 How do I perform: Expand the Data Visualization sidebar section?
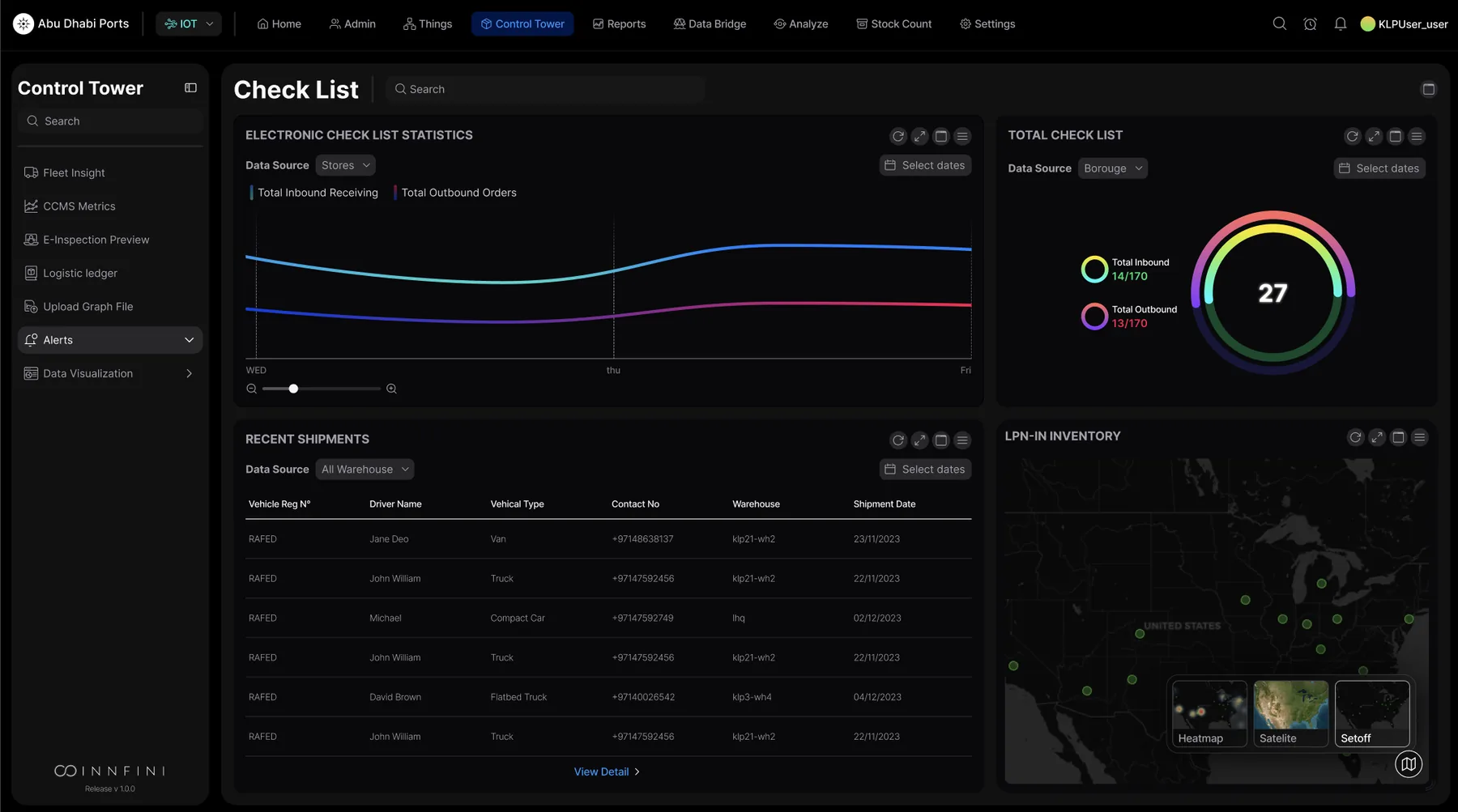[x=110, y=373]
